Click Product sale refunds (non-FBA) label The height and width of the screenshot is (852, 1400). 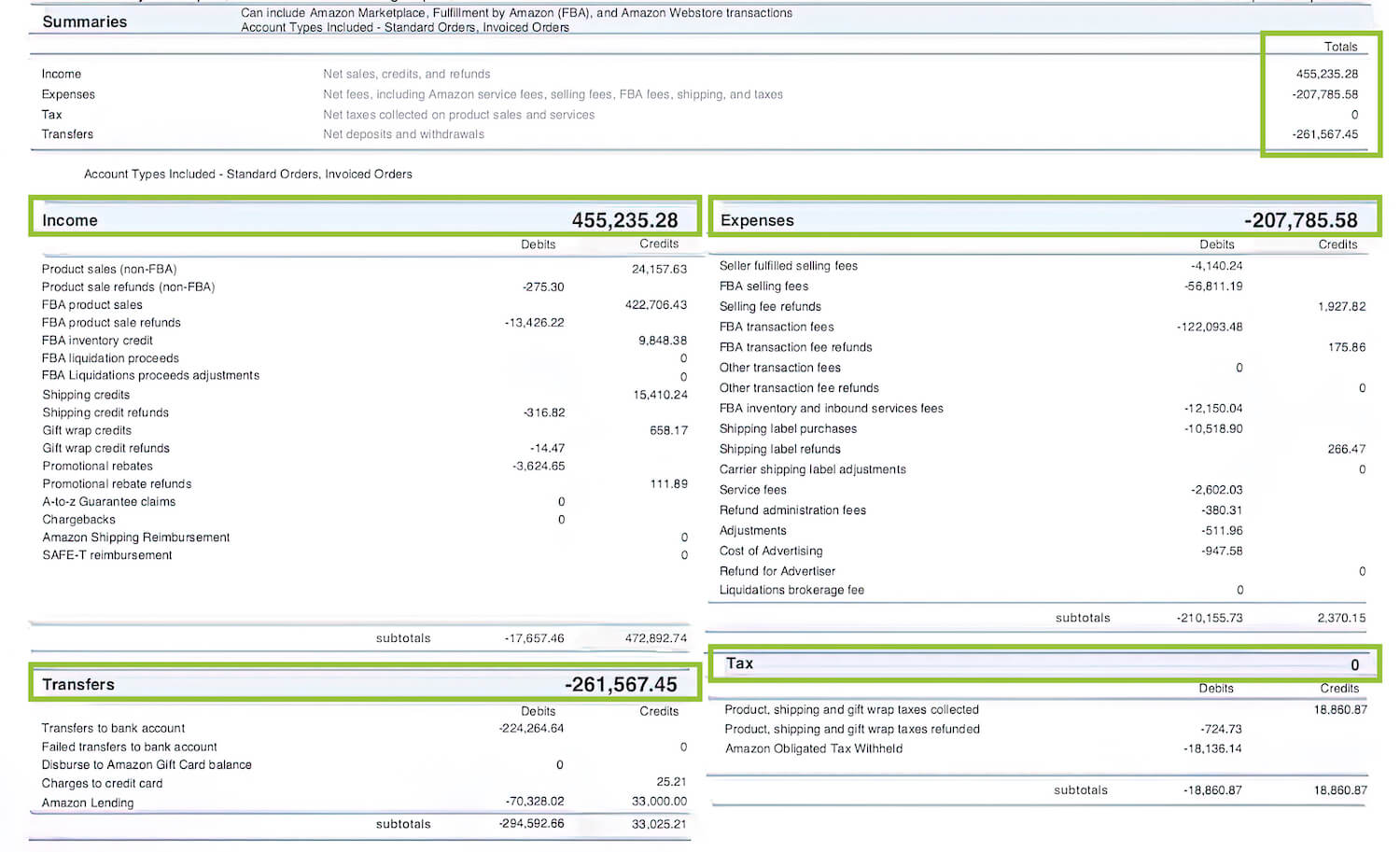click(x=128, y=286)
